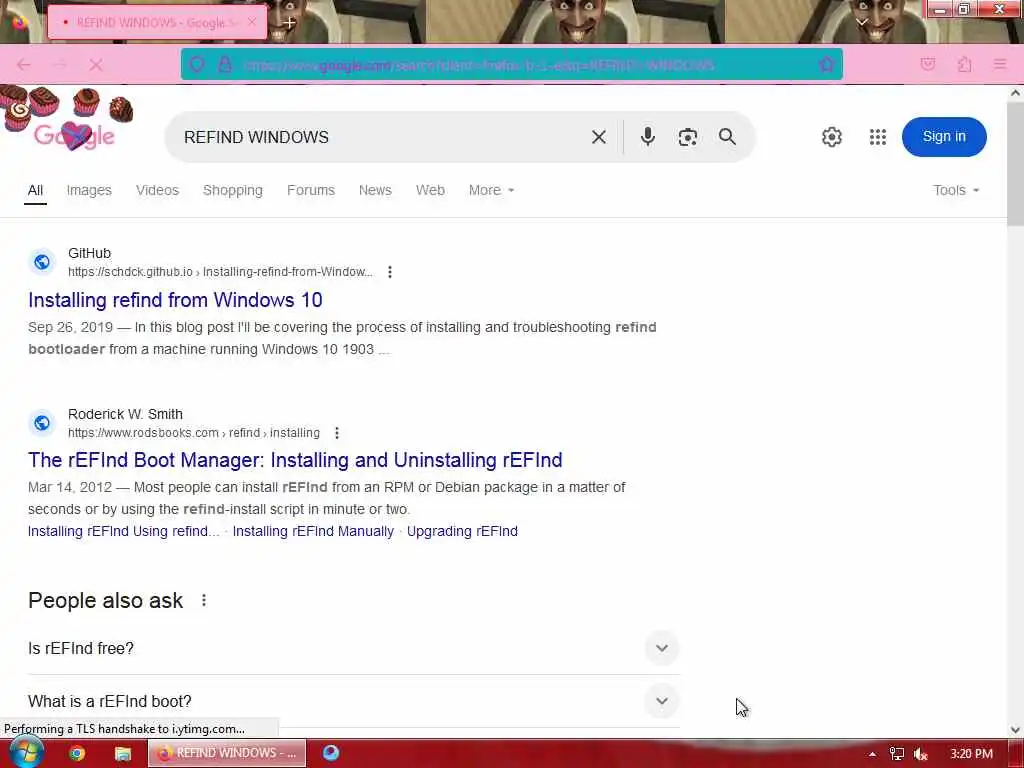Close the REFIND WINDOWS tab
1024x768 pixels.
pos(252,22)
